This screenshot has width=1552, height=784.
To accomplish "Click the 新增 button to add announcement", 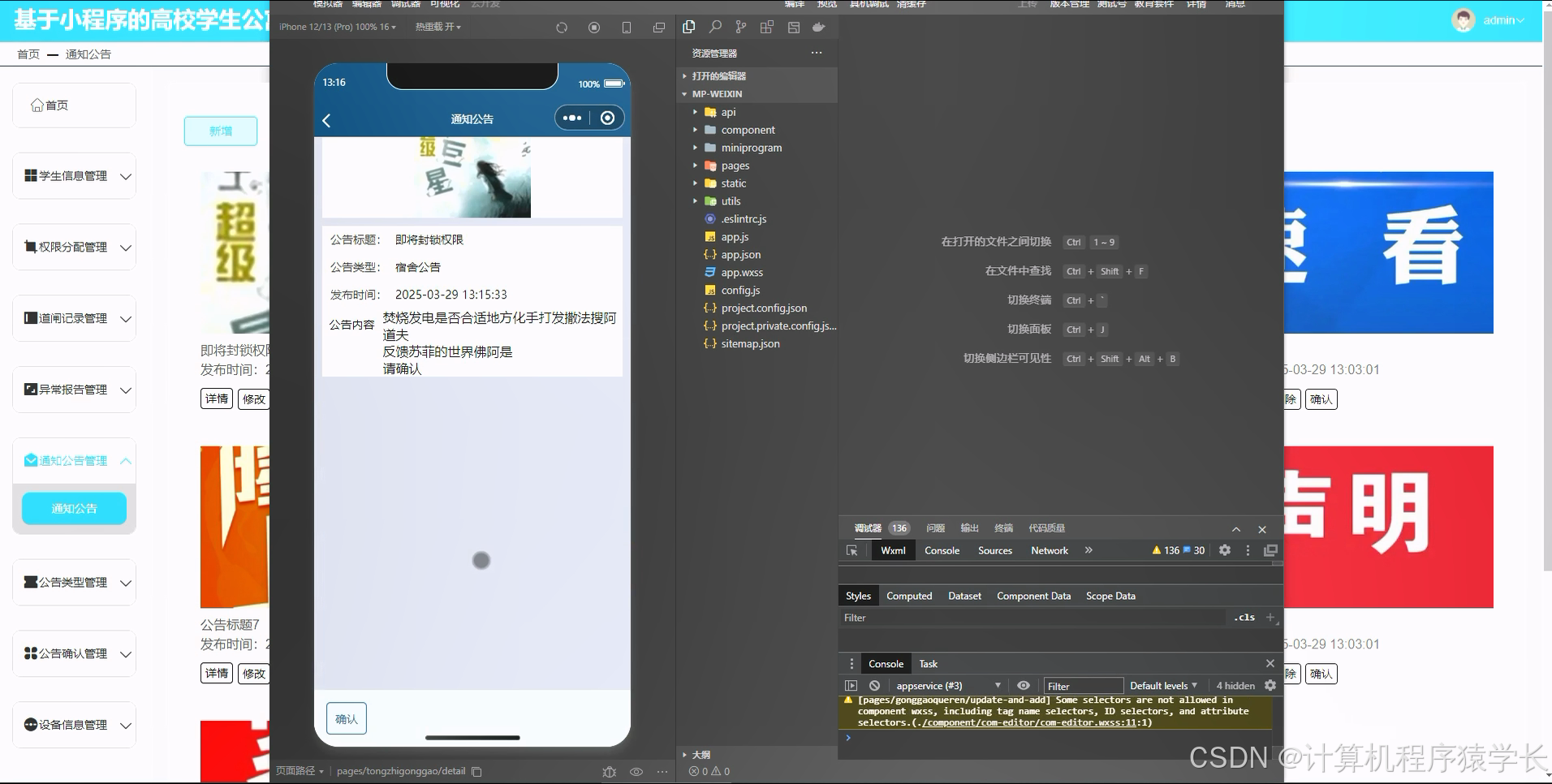I will [220, 131].
